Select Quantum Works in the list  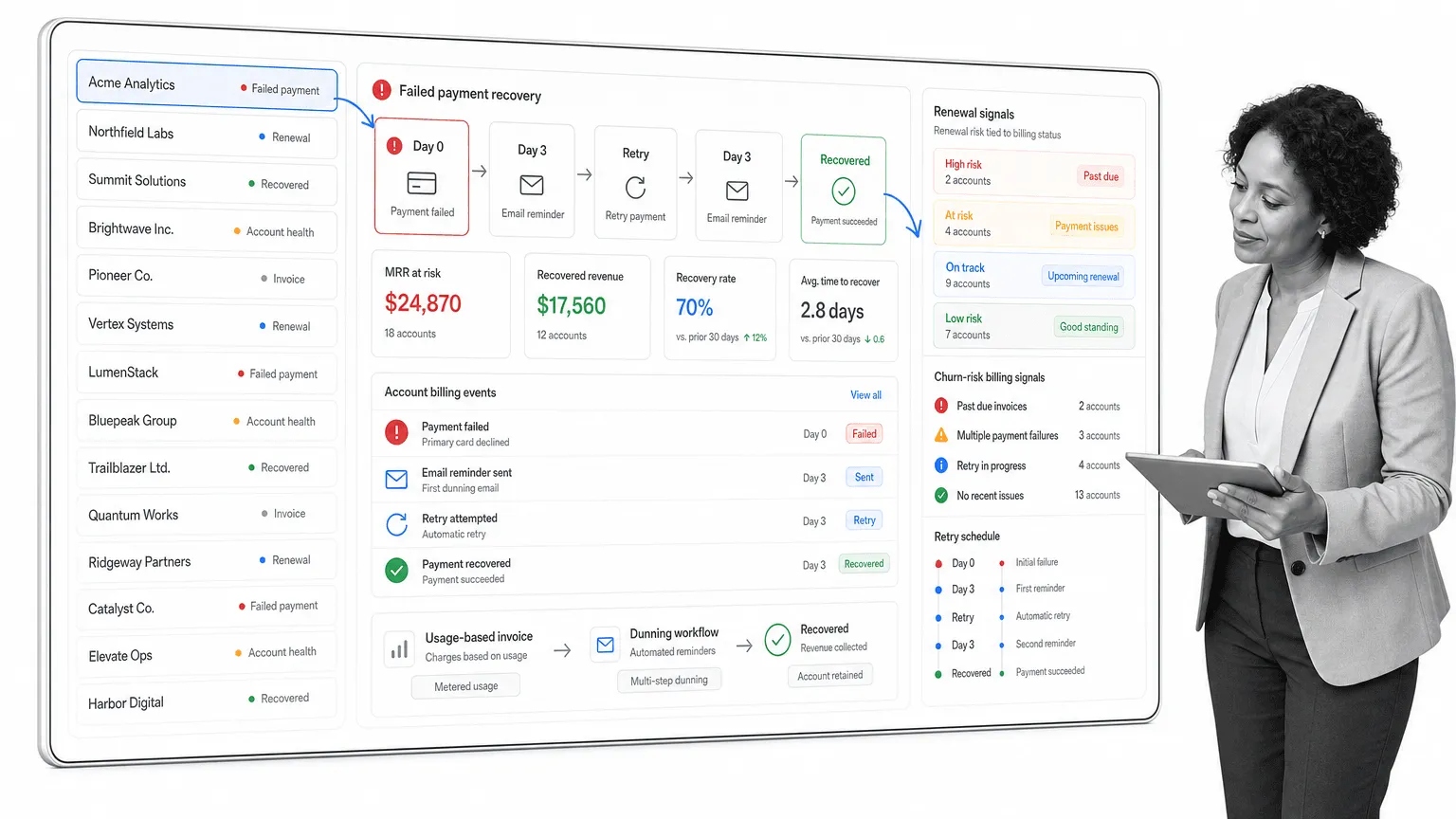point(207,514)
